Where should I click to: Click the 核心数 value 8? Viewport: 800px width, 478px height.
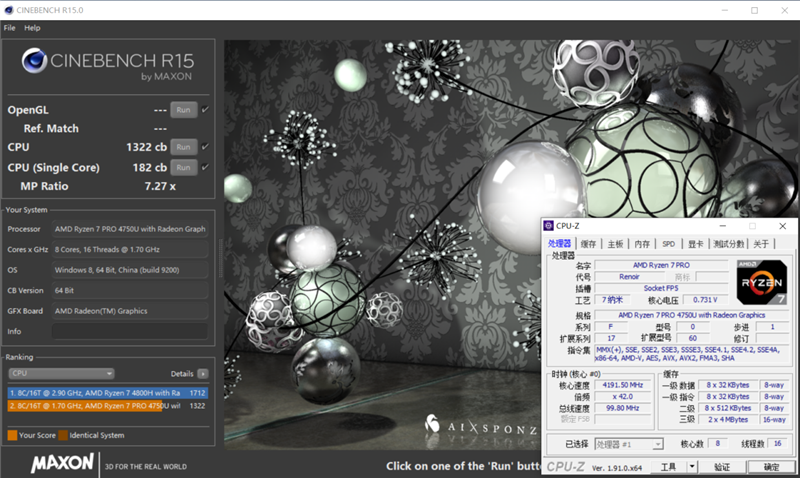[717, 444]
